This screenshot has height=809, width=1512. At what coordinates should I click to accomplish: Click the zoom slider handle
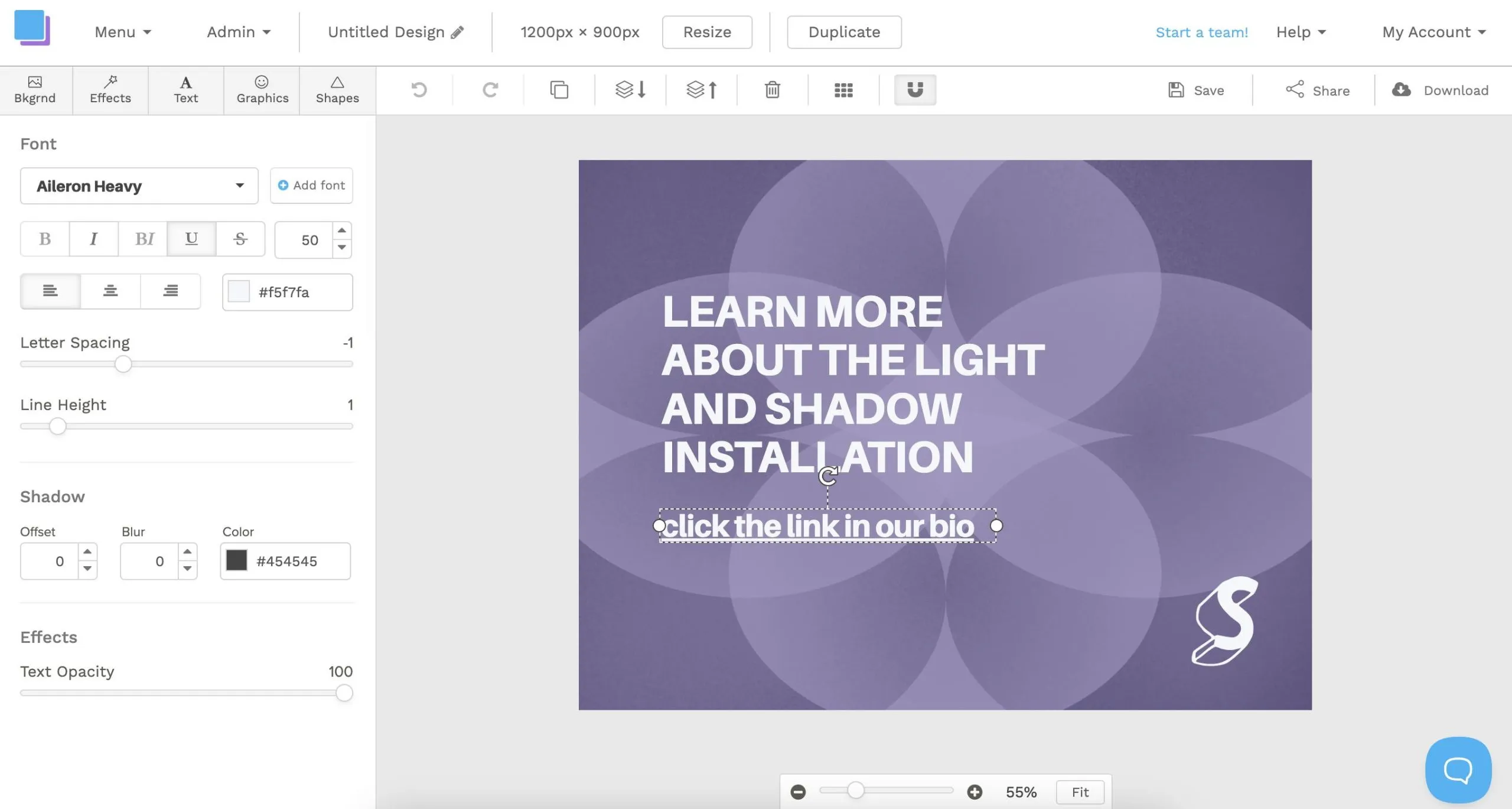pyautogui.click(x=856, y=790)
